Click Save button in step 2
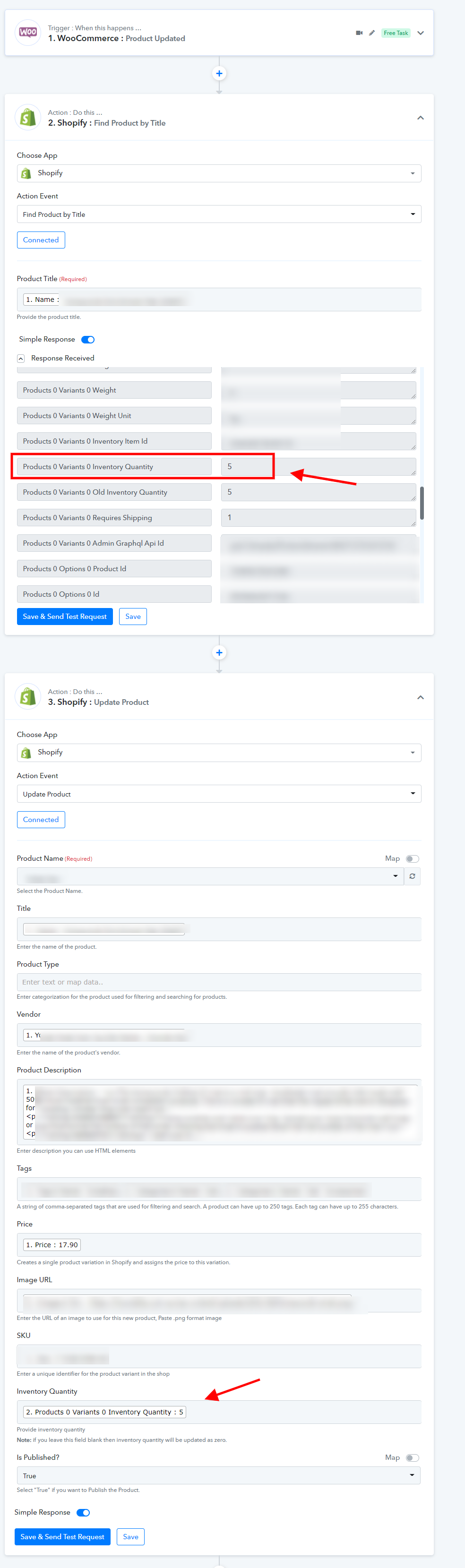 133,617
